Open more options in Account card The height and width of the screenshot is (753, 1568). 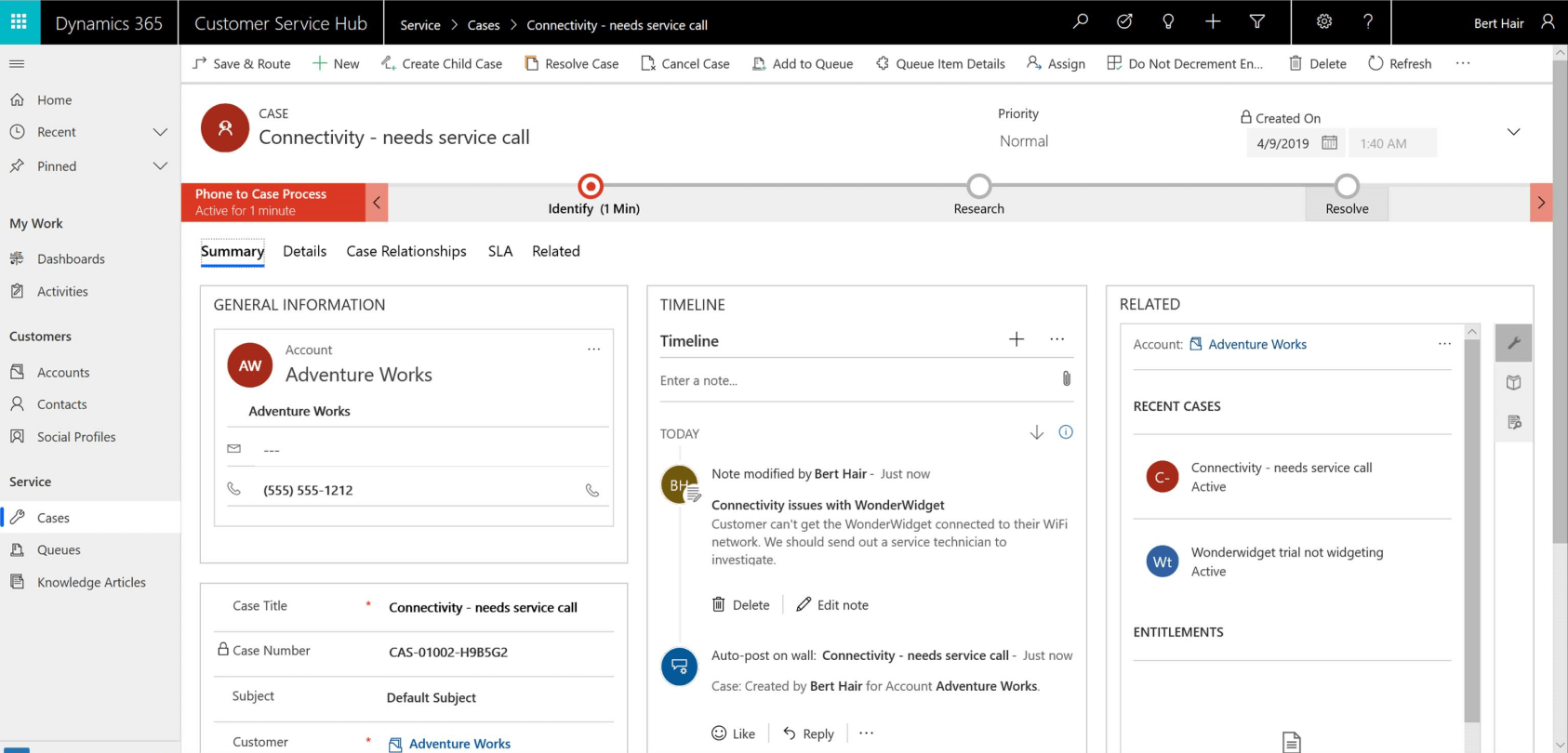594,350
